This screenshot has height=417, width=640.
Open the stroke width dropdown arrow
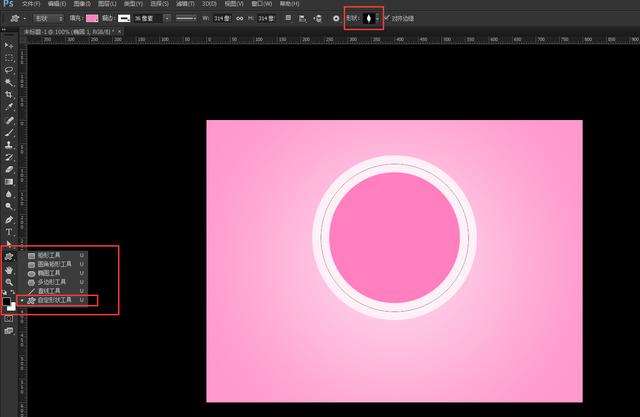tap(167, 18)
